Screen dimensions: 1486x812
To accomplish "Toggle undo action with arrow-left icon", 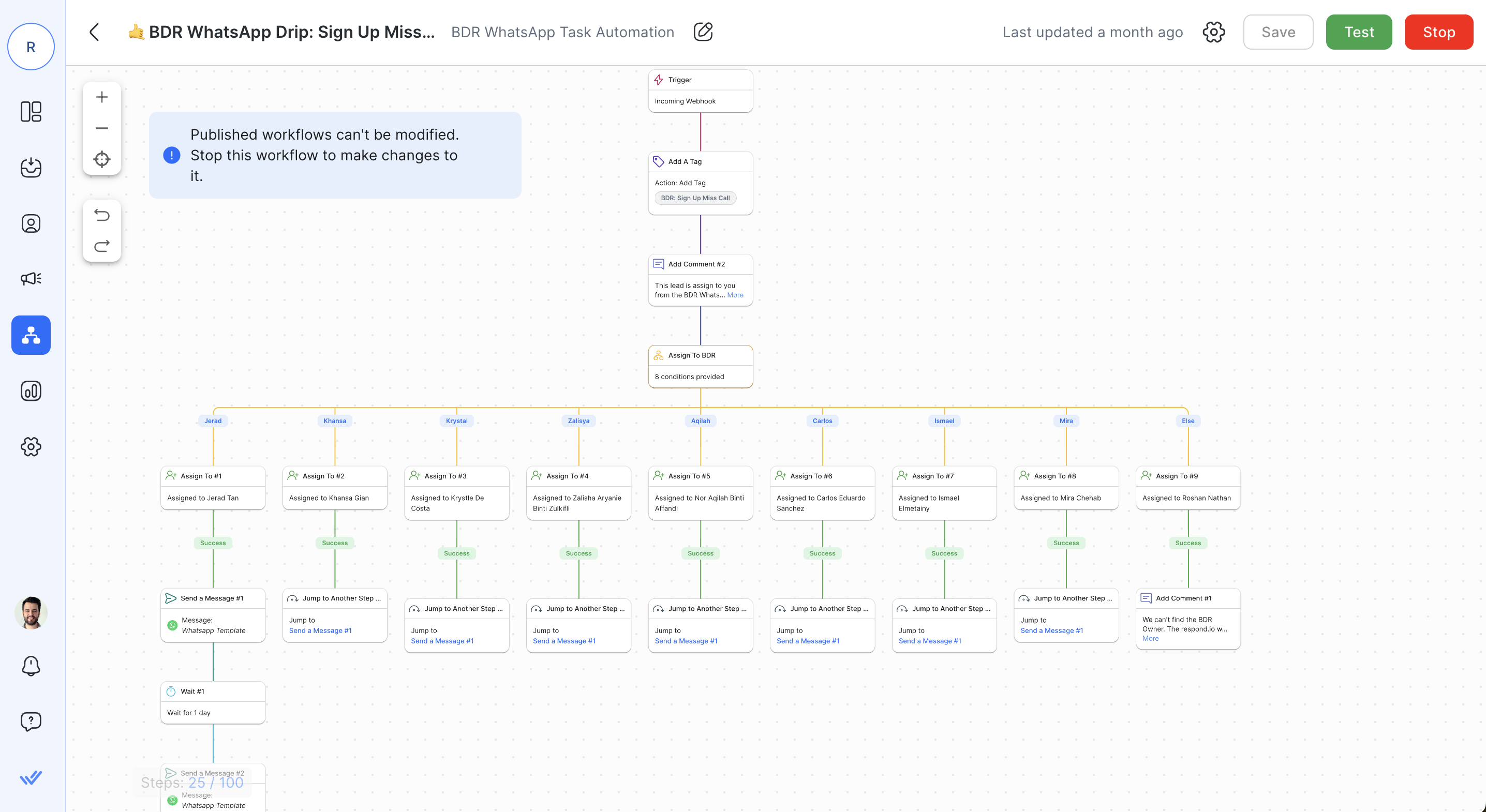I will 102,215.
